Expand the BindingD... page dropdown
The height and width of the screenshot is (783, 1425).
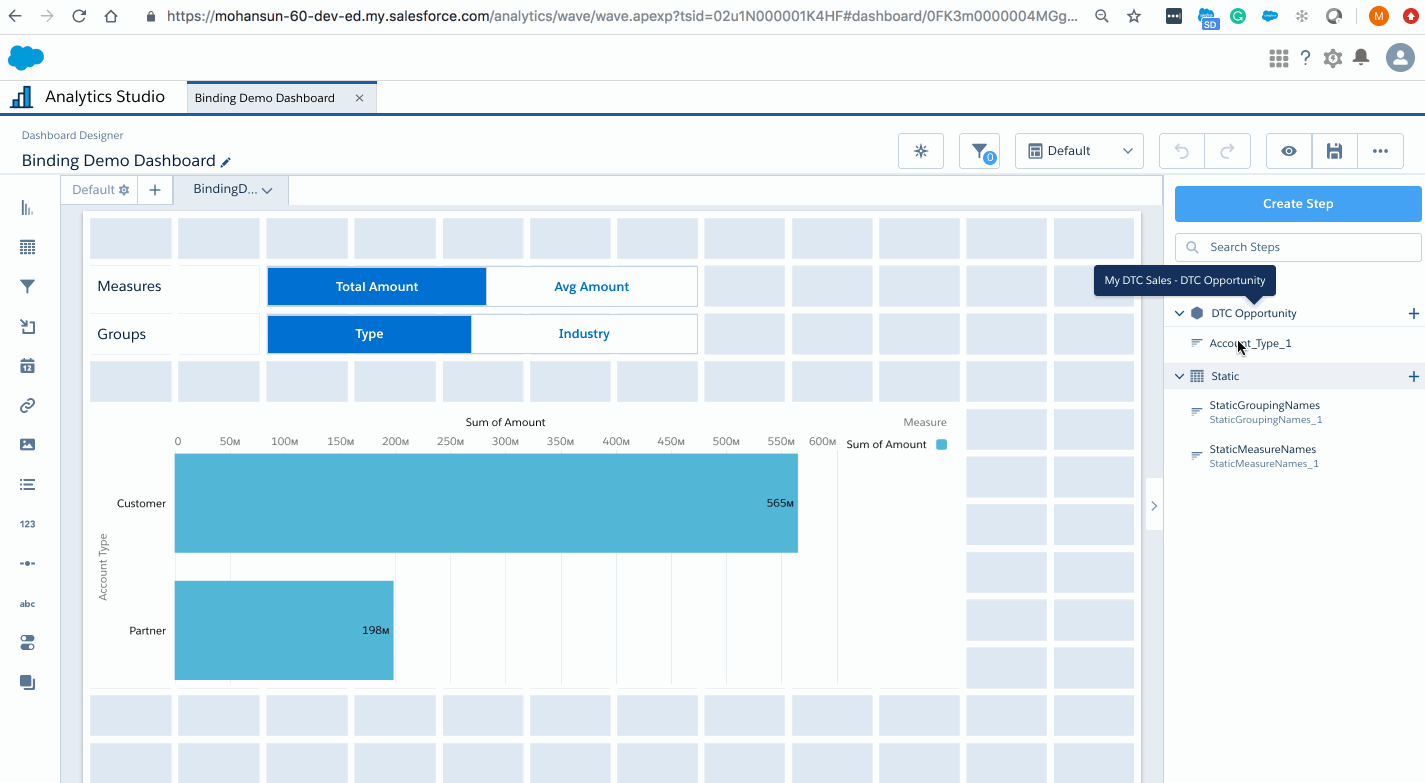tap(267, 190)
